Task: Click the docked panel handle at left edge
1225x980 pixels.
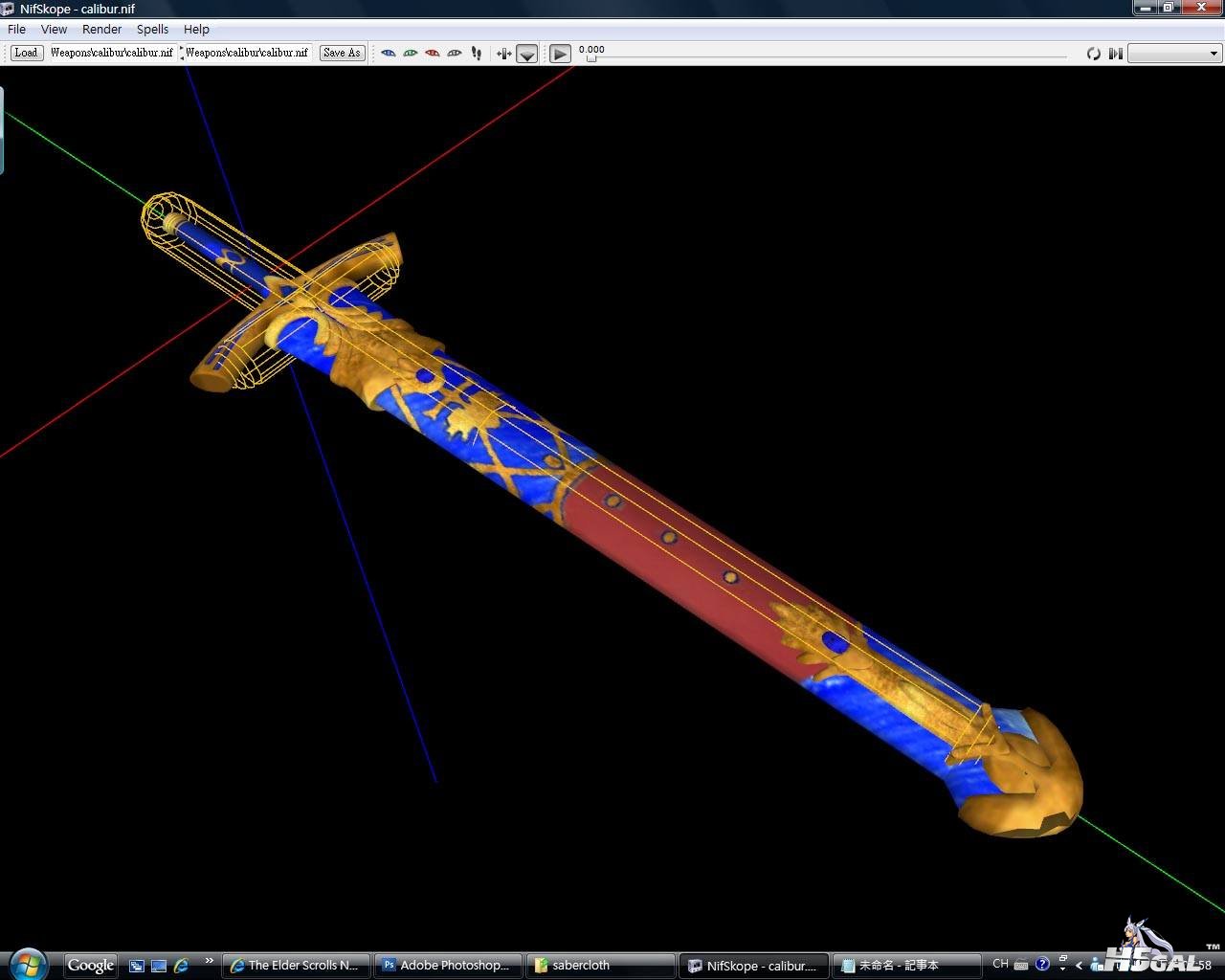Action: [2, 130]
